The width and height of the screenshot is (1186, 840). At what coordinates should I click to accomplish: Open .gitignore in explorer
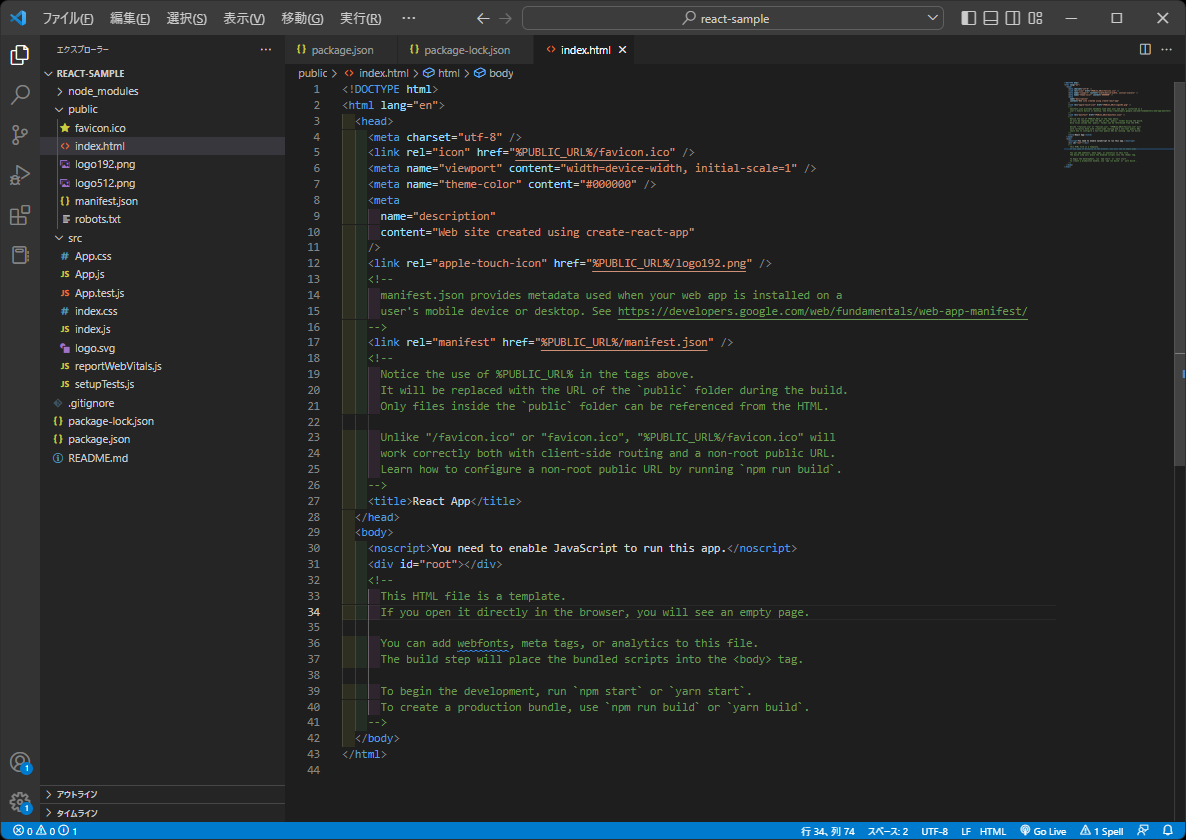pyautogui.click(x=163, y=403)
